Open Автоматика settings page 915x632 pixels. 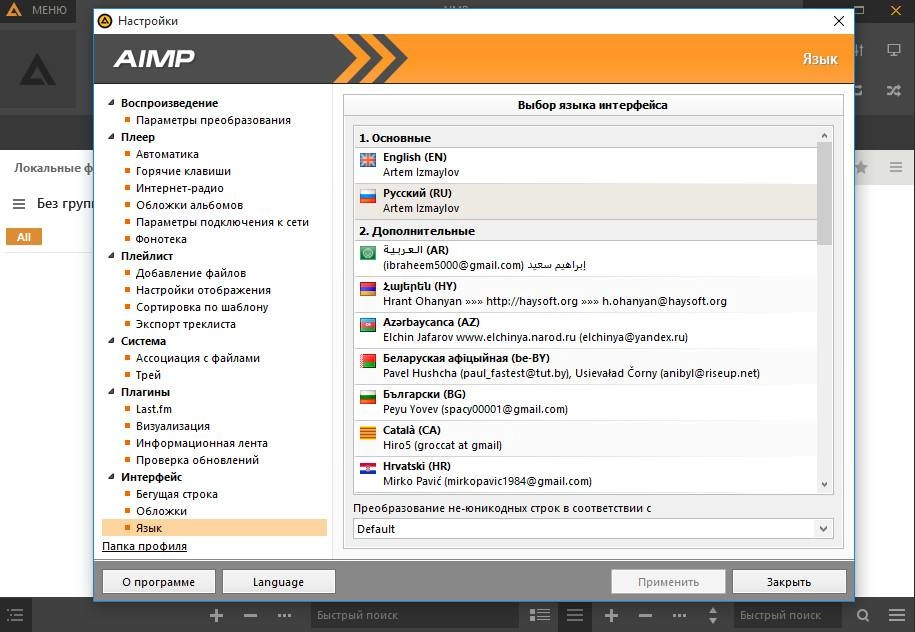tap(167, 154)
